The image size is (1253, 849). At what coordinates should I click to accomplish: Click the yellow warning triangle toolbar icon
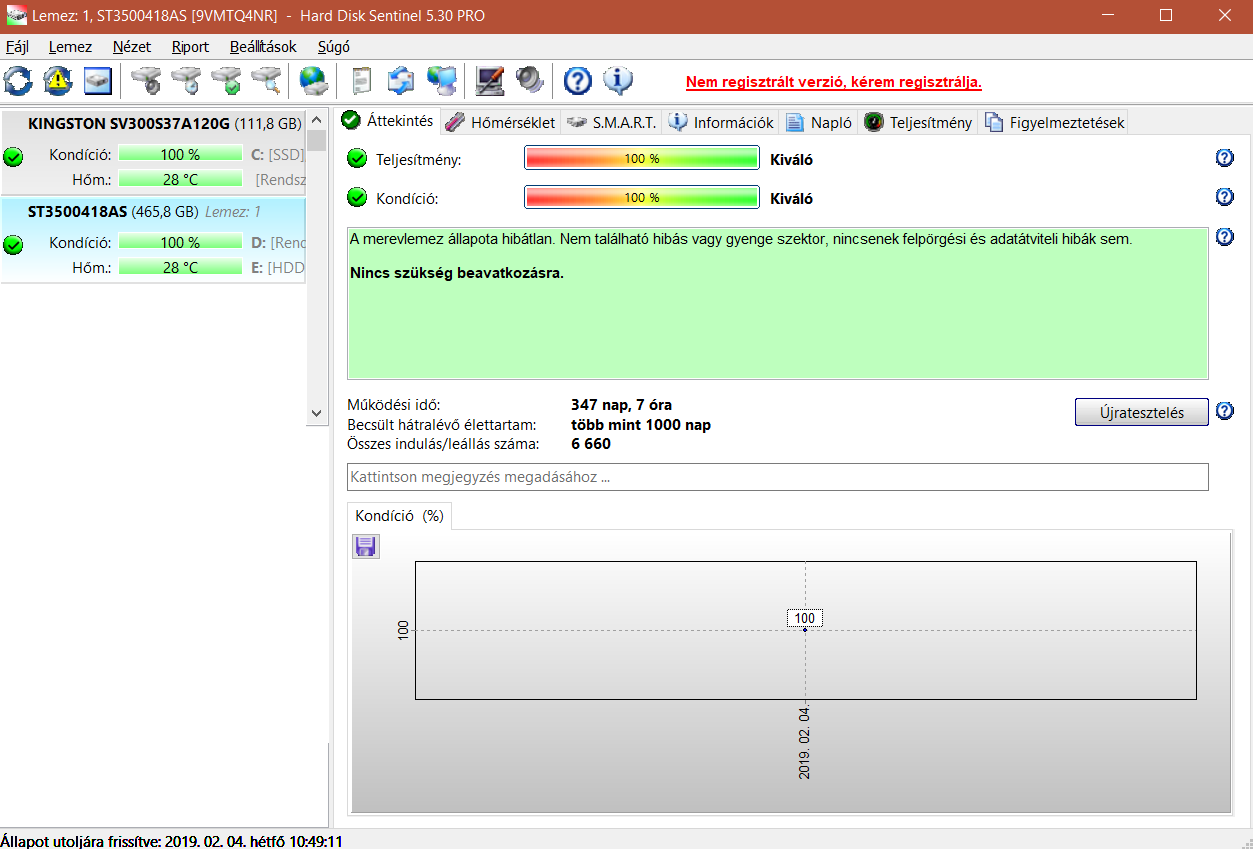pyautogui.click(x=58, y=80)
